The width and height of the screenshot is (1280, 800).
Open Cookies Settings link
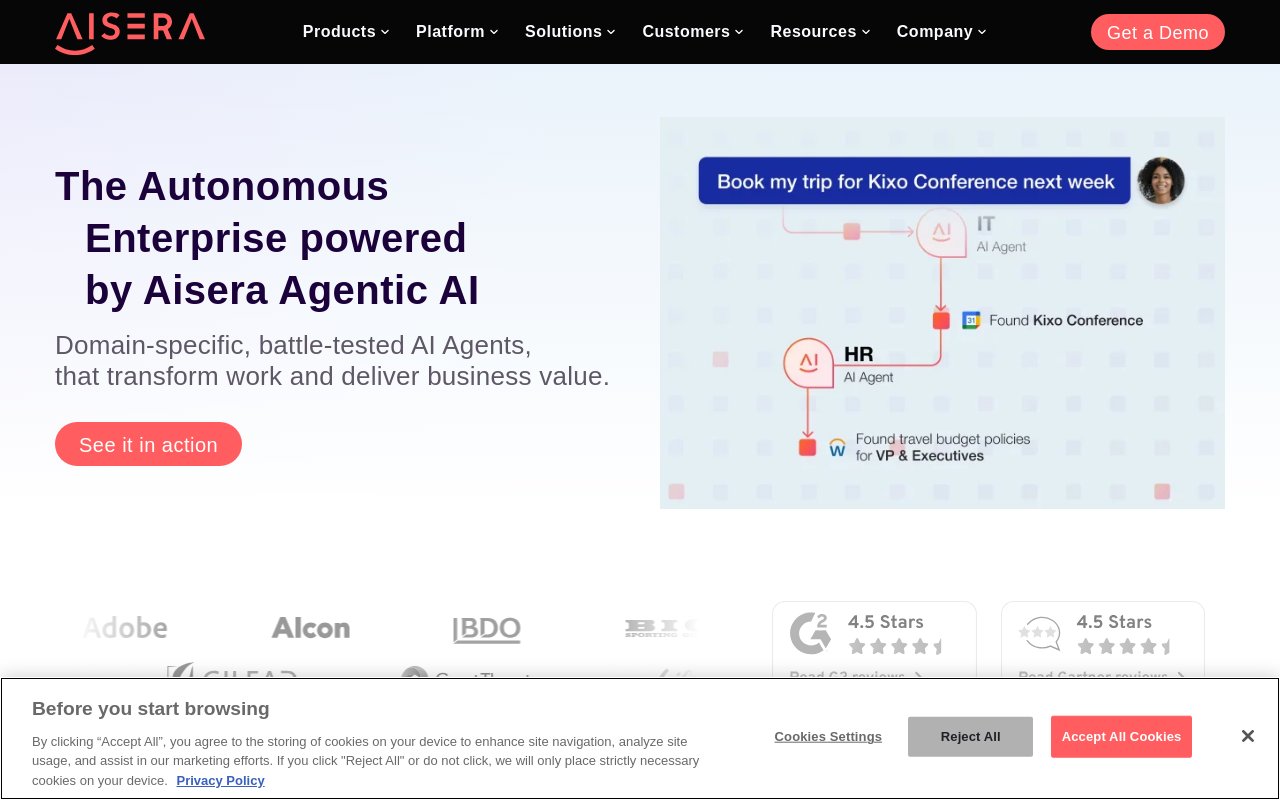pyautogui.click(x=828, y=737)
